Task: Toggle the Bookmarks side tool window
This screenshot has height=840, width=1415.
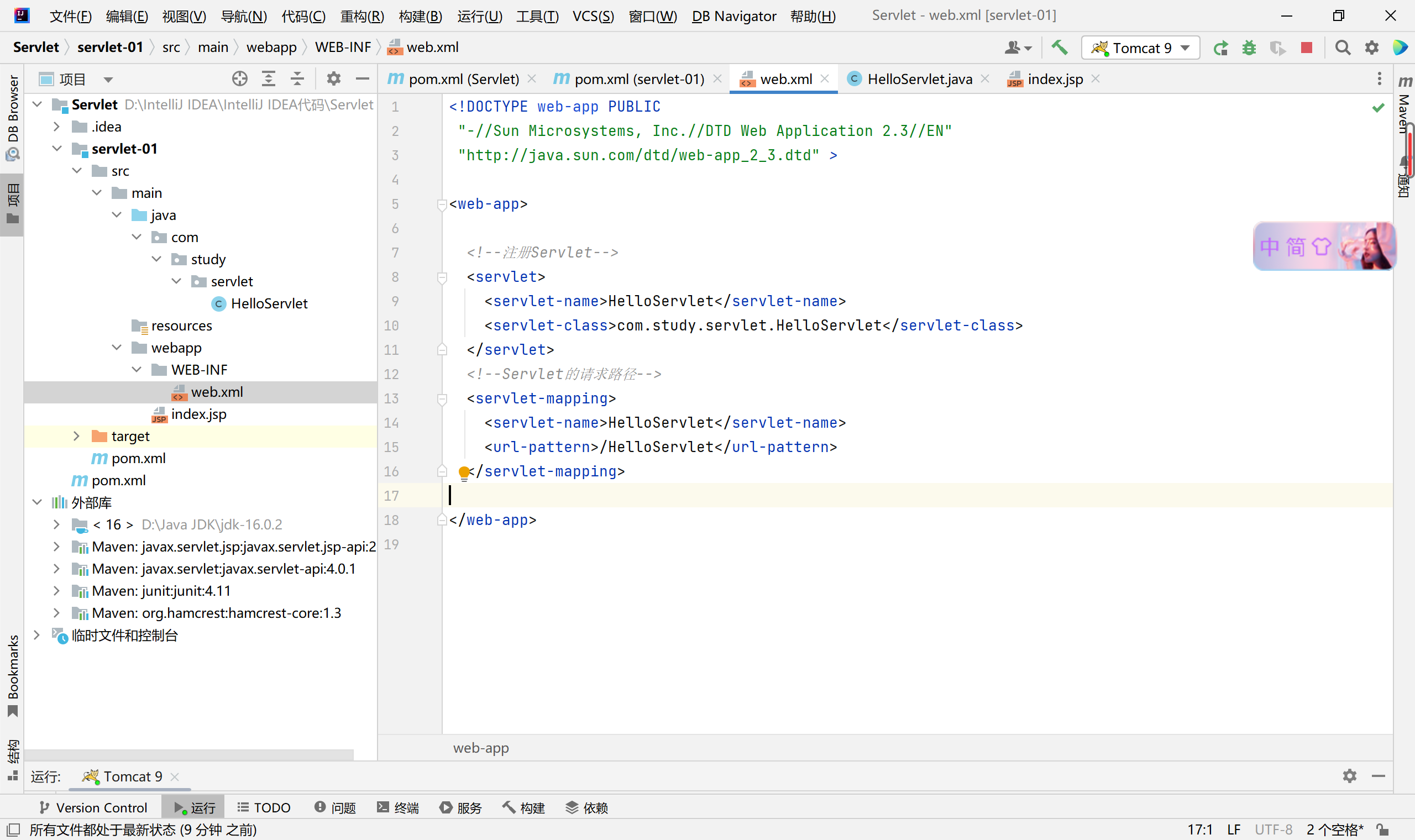Action: [x=13, y=675]
